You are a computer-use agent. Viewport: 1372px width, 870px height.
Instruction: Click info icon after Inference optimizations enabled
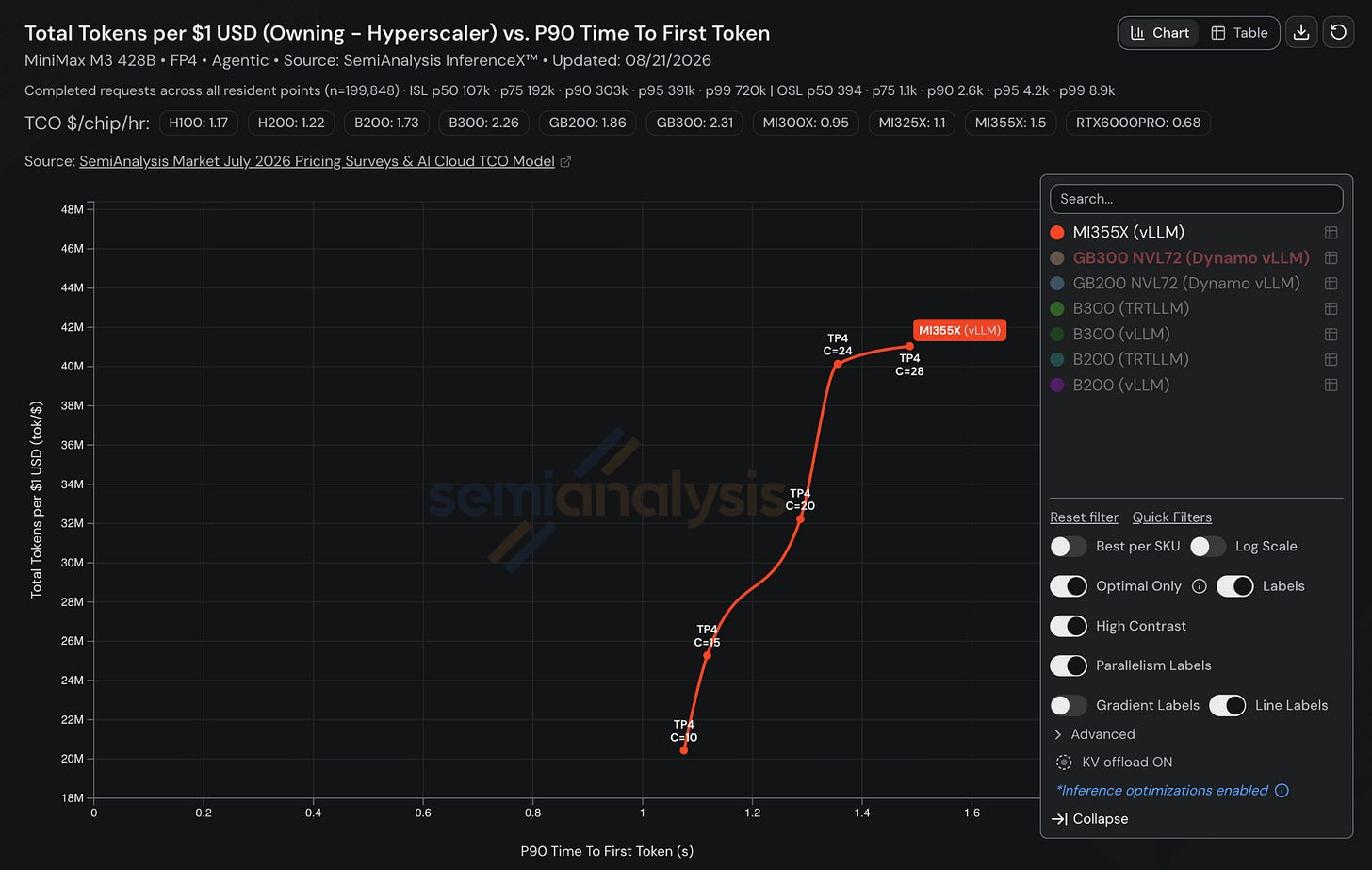(x=1282, y=791)
